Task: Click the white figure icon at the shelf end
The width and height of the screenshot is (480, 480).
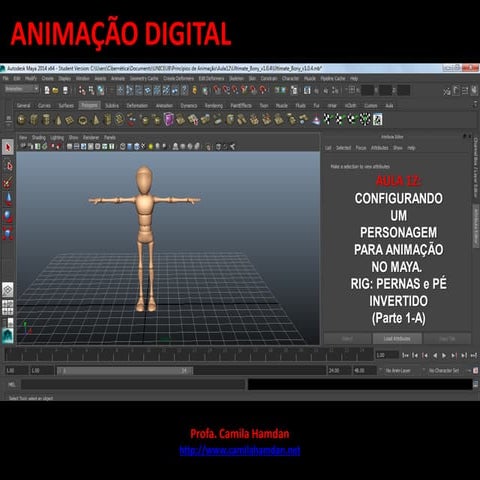Action: [377, 119]
